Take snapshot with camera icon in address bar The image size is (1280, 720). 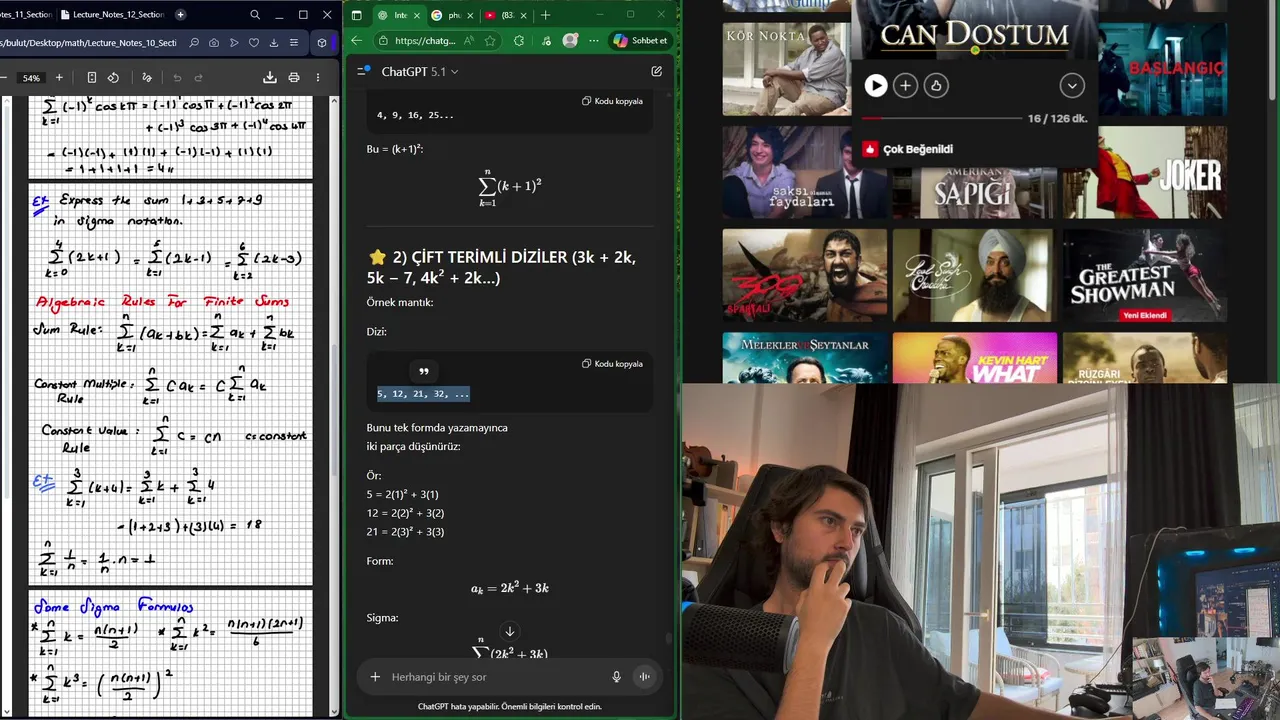(x=214, y=43)
